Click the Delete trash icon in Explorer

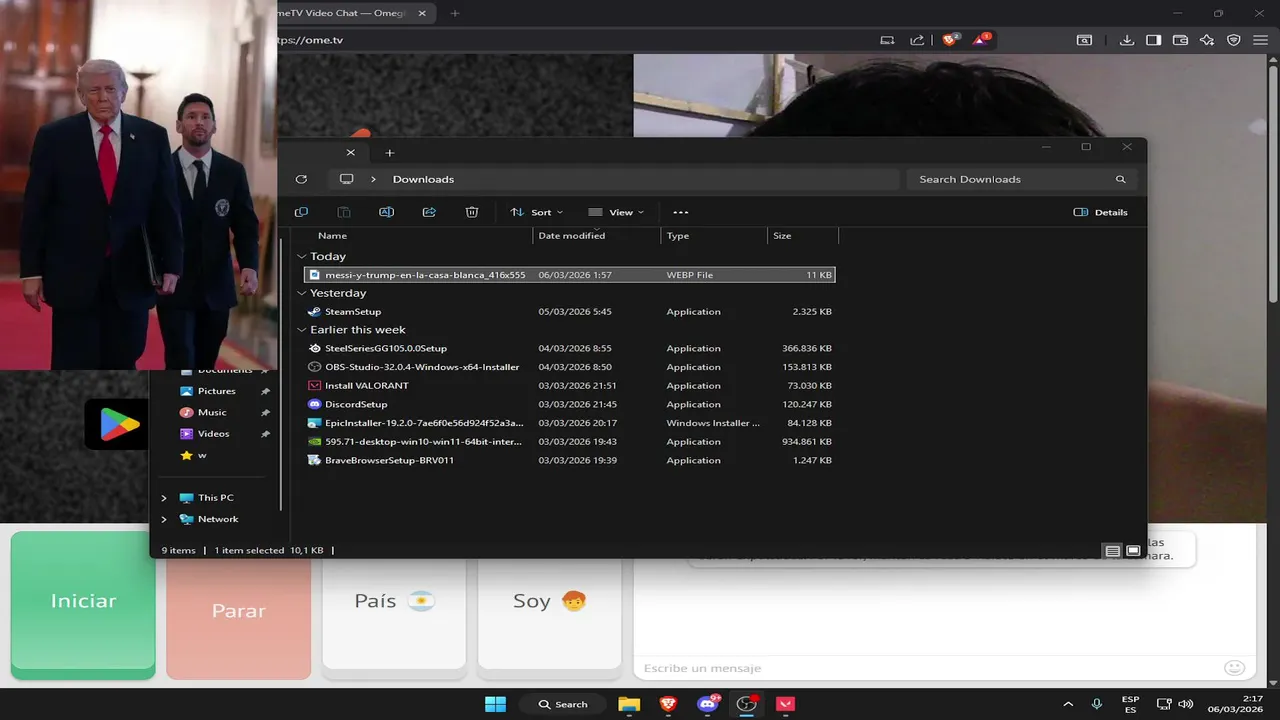pyautogui.click(x=472, y=212)
